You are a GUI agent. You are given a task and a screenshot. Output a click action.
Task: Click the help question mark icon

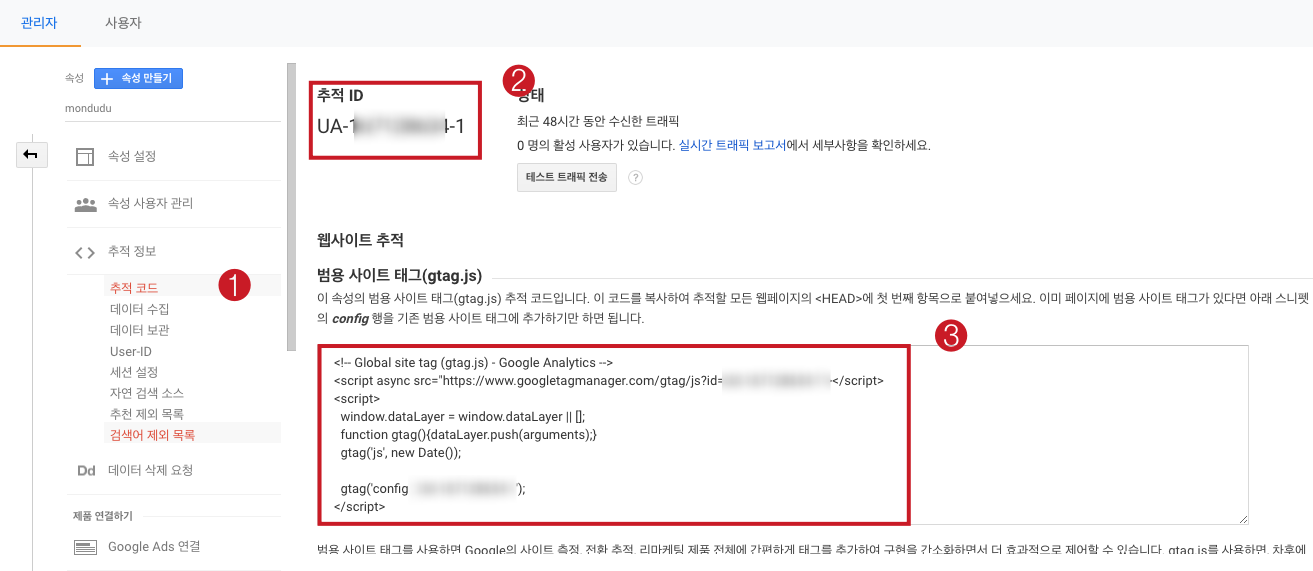635,178
